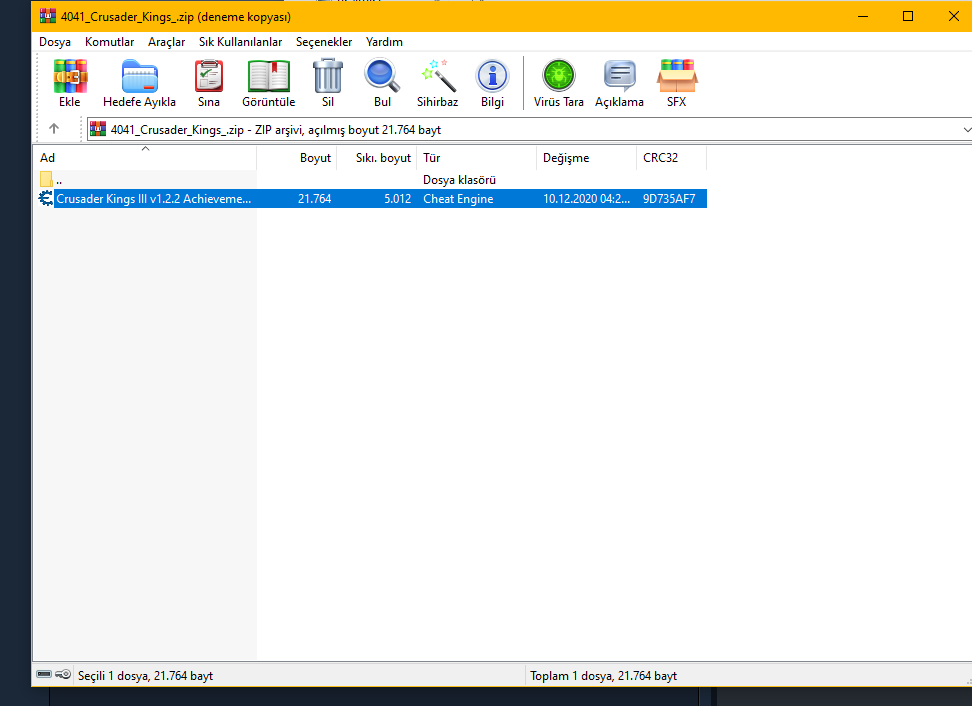Minimize the WinRAR window
This screenshot has width=972, height=706.
click(862, 16)
